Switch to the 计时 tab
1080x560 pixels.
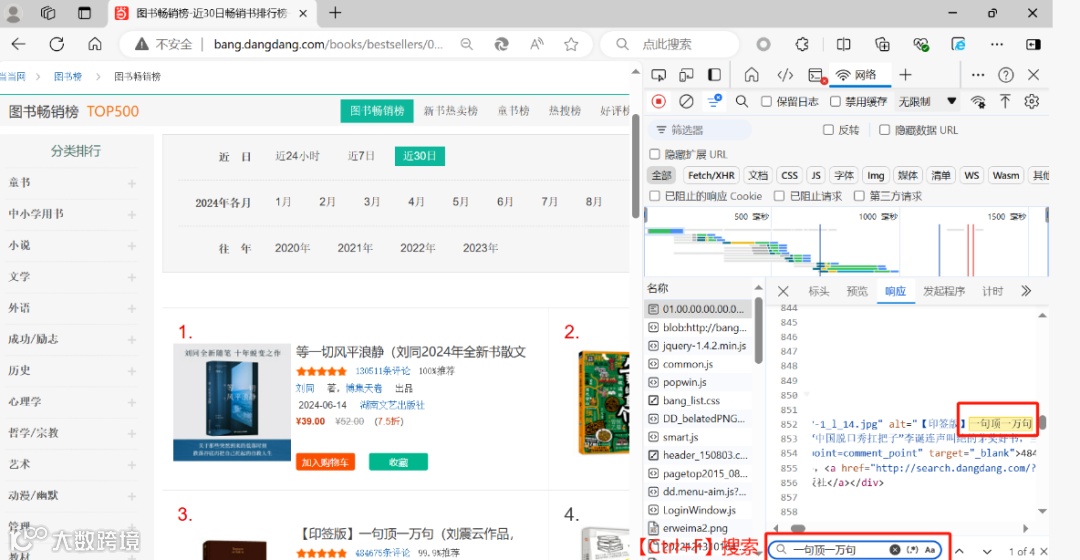pyautogui.click(x=993, y=291)
